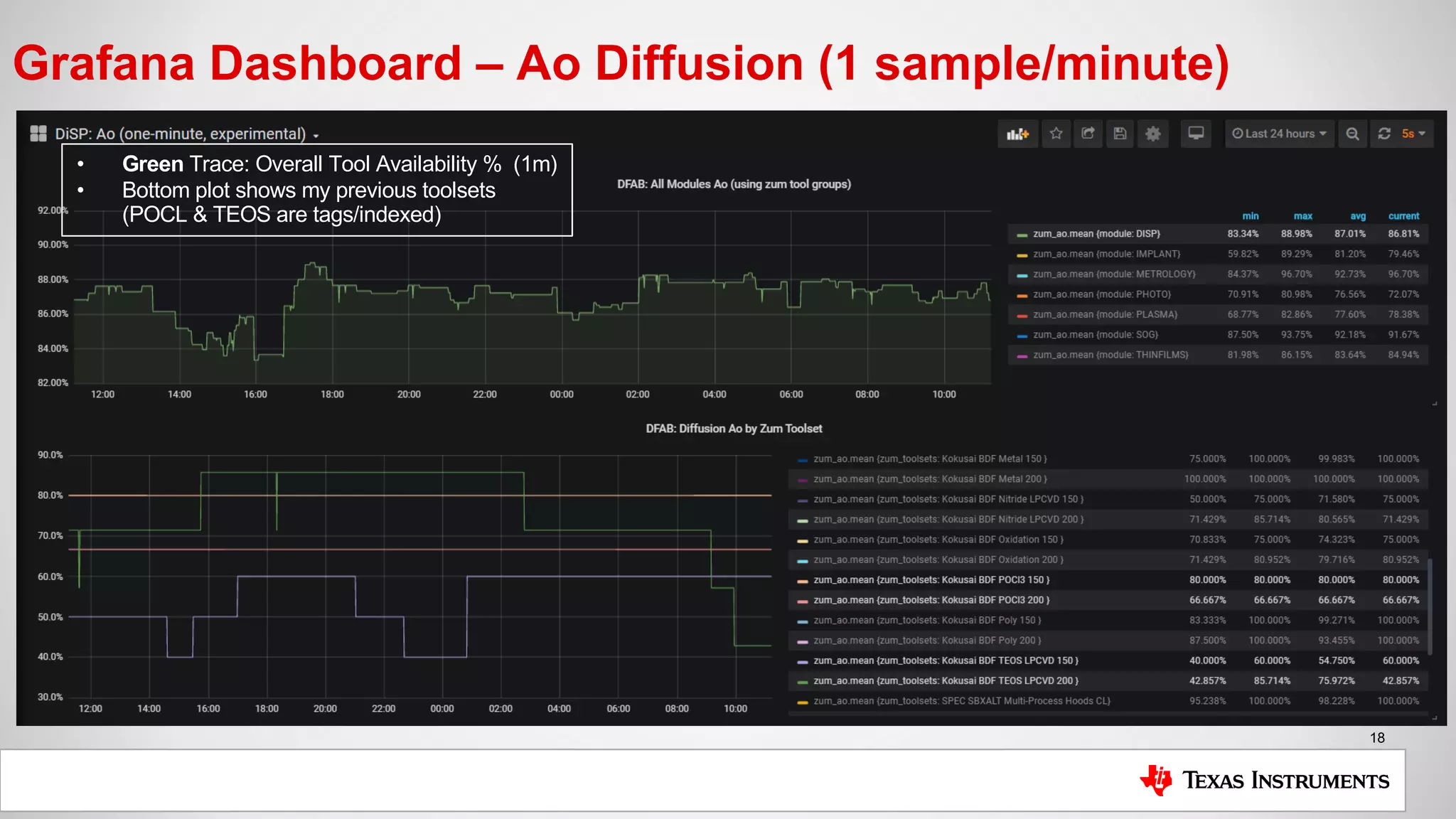This screenshot has width=1456, height=819.
Task: Select SPEC SBXALT Multi-Process Hoods CL row
Action: point(1108,701)
